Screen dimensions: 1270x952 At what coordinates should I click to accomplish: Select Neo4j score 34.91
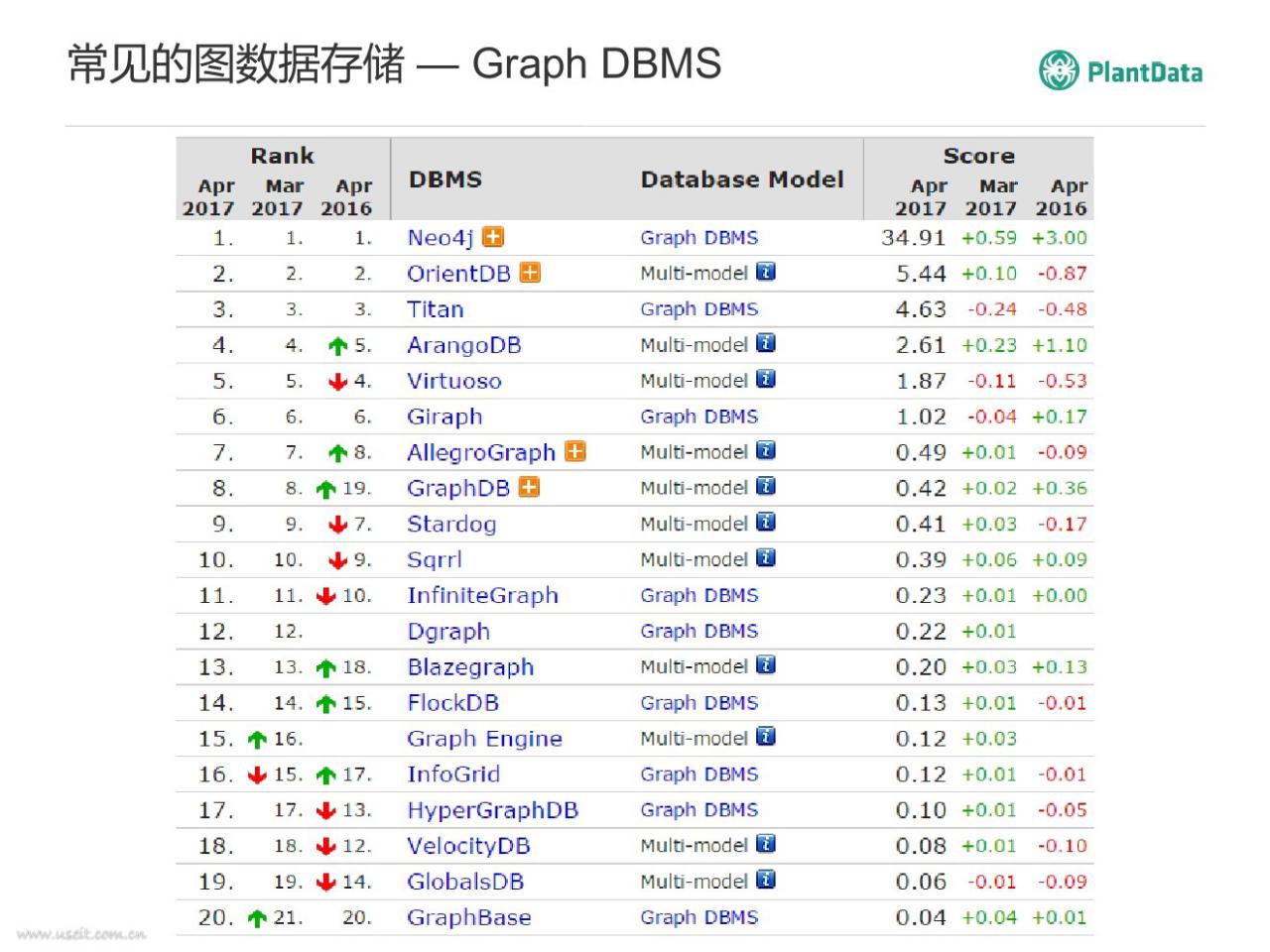[914, 238]
